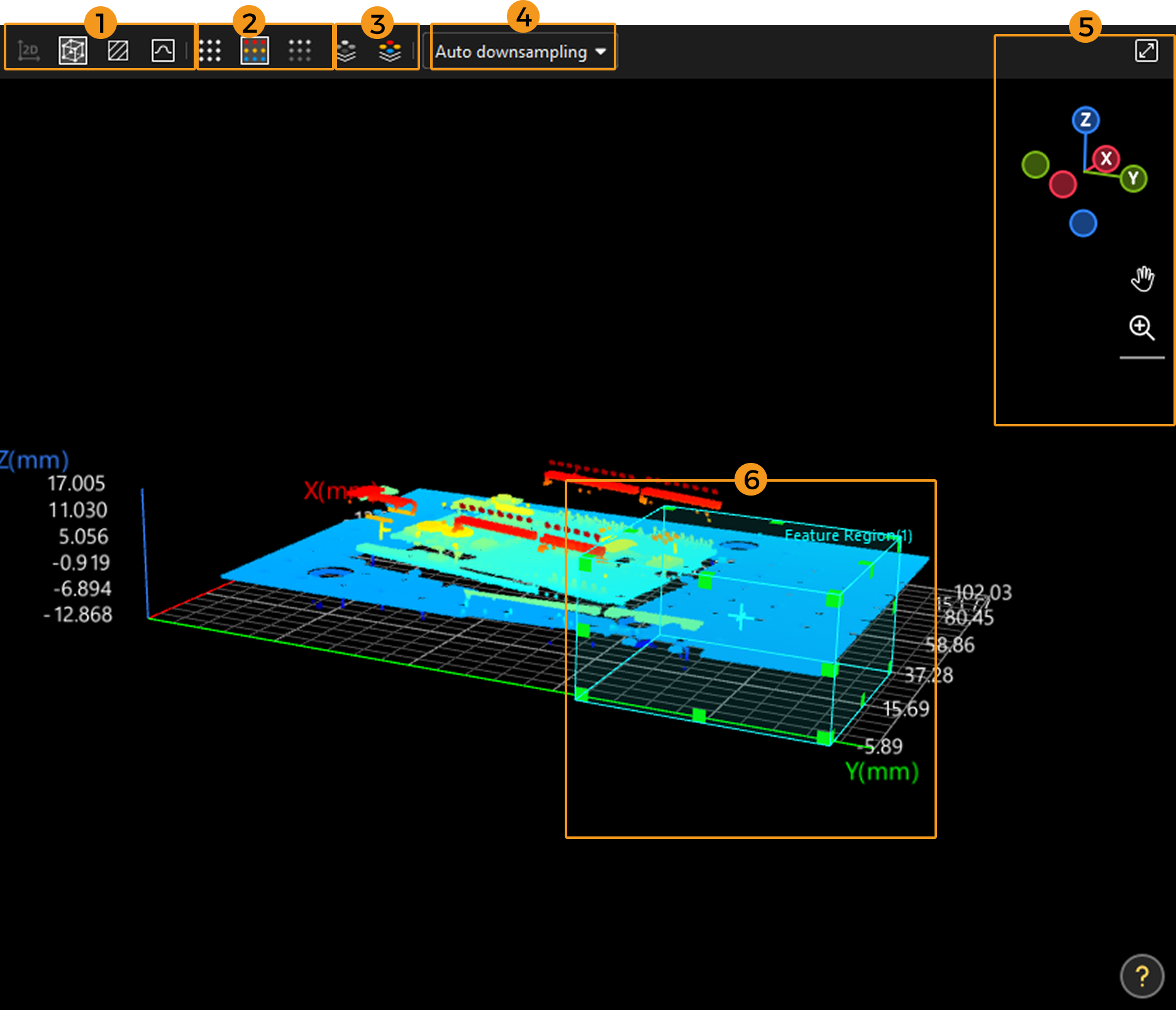This screenshot has width=1176, height=1010.
Task: Select the 3D cube view mode
Action: pyautogui.click(x=72, y=50)
